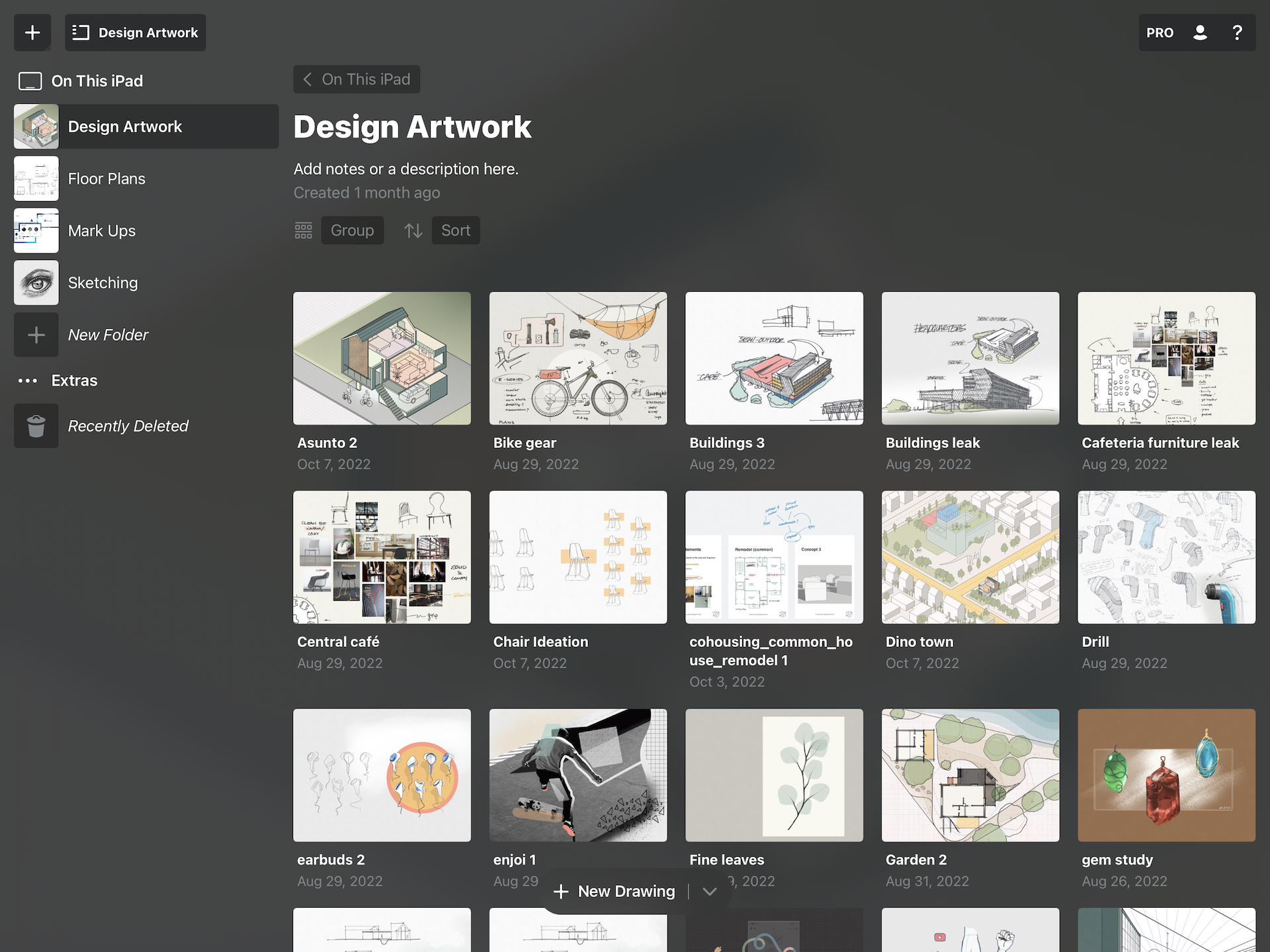Image resolution: width=1270 pixels, height=952 pixels.
Task: Go back to On This iPad
Action: [x=357, y=79]
